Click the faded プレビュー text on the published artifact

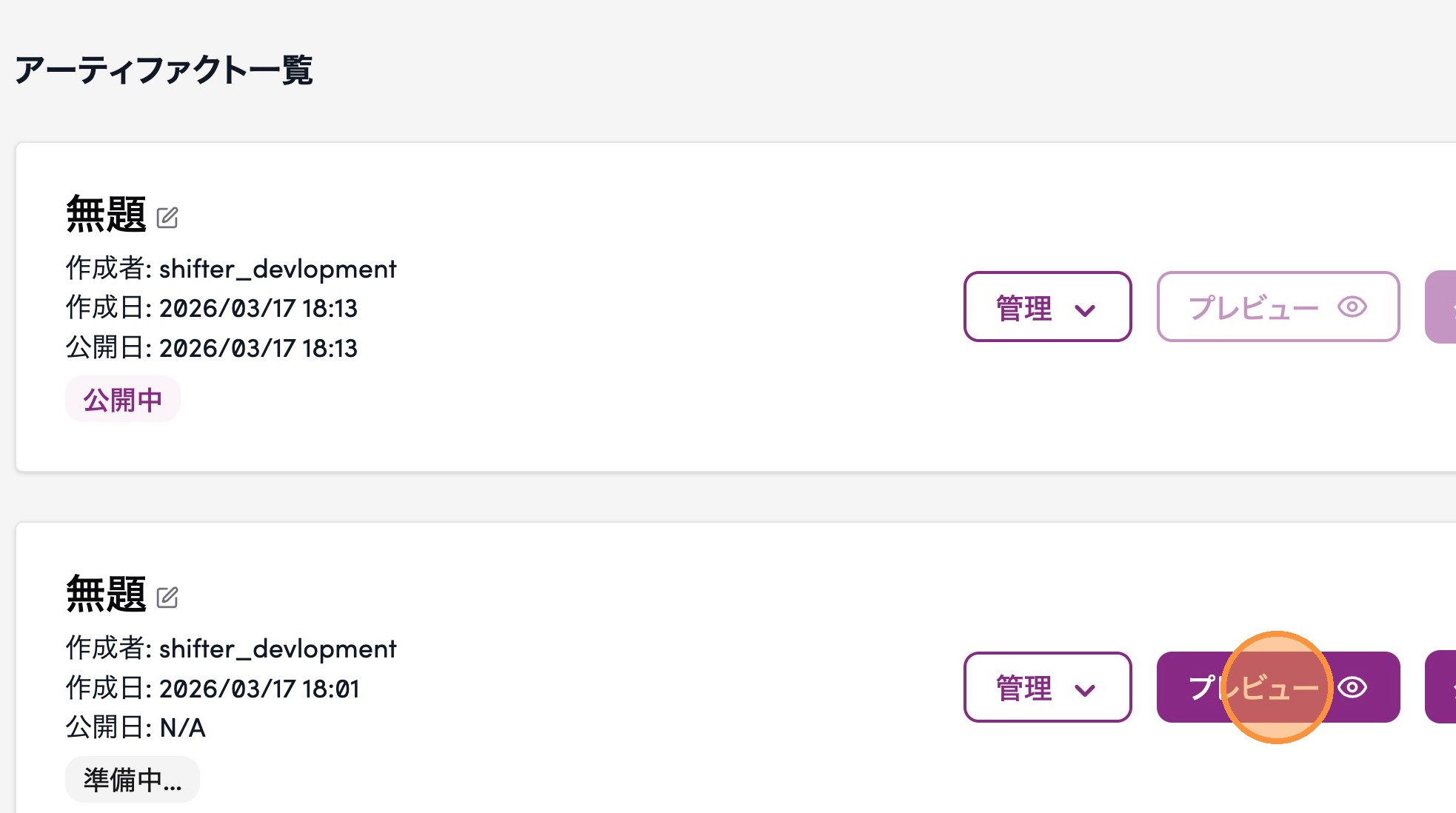(x=1253, y=307)
